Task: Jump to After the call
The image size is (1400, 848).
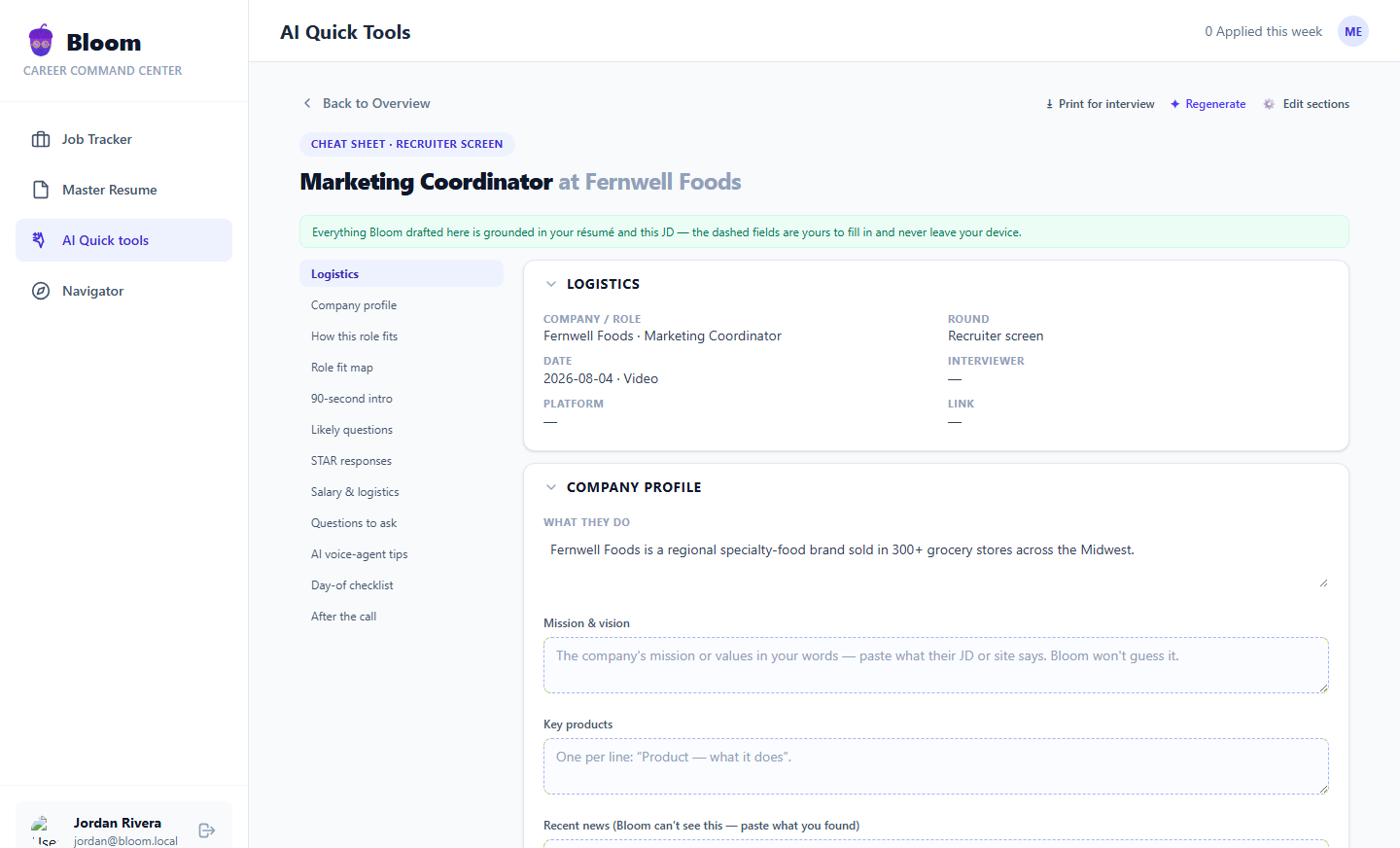Action: coord(402,616)
